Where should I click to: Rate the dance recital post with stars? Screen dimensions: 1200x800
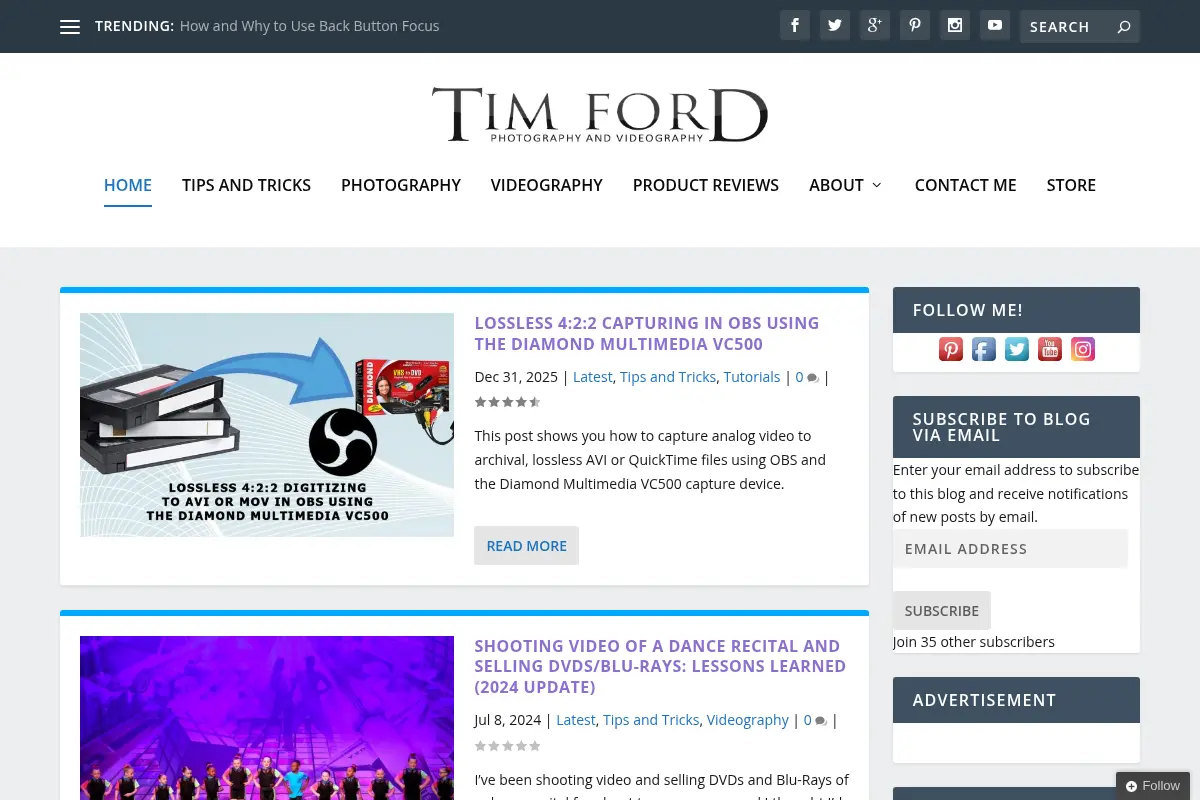(507, 746)
